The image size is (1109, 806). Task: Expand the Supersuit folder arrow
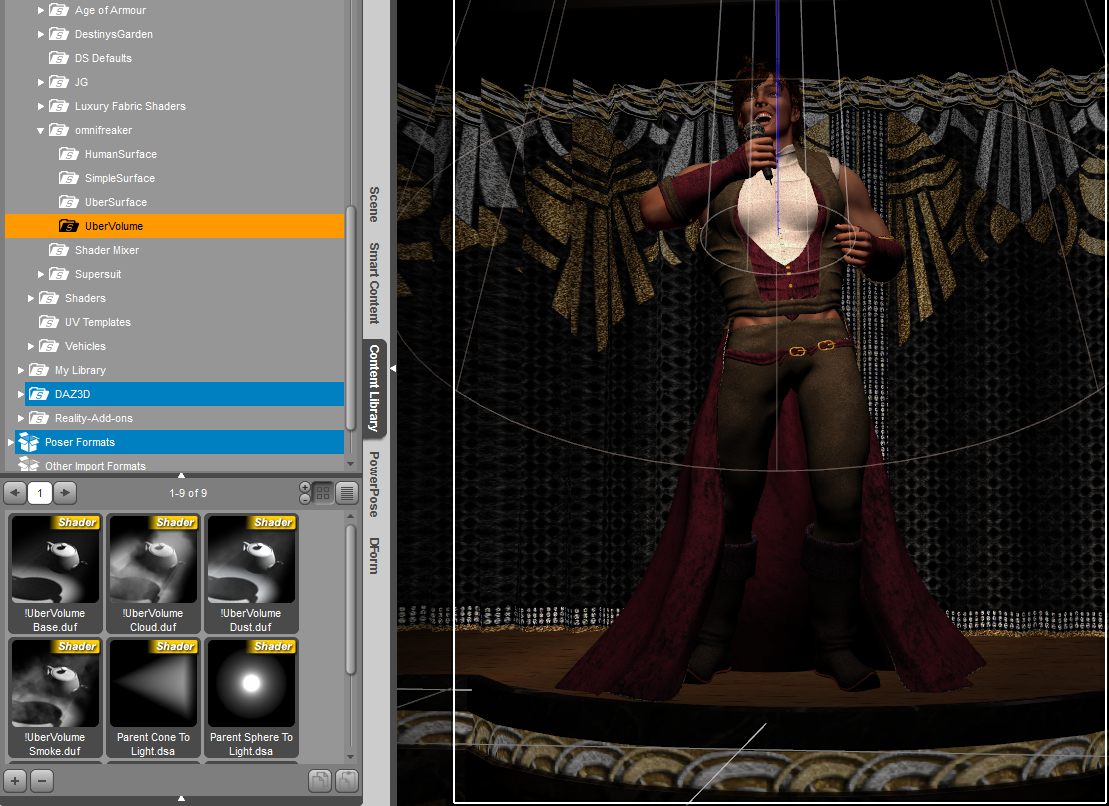point(41,274)
